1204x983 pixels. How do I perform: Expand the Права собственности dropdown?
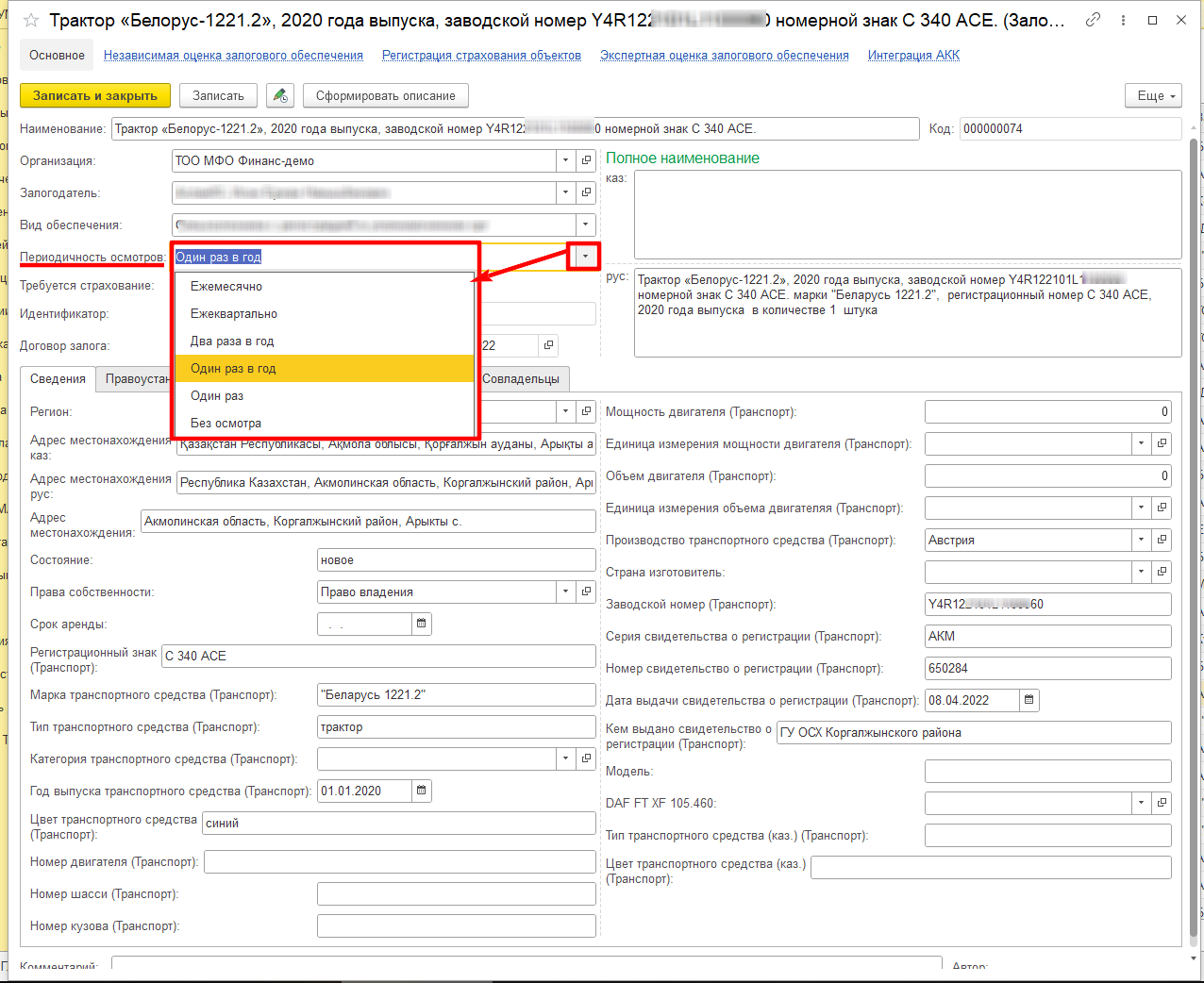(566, 591)
